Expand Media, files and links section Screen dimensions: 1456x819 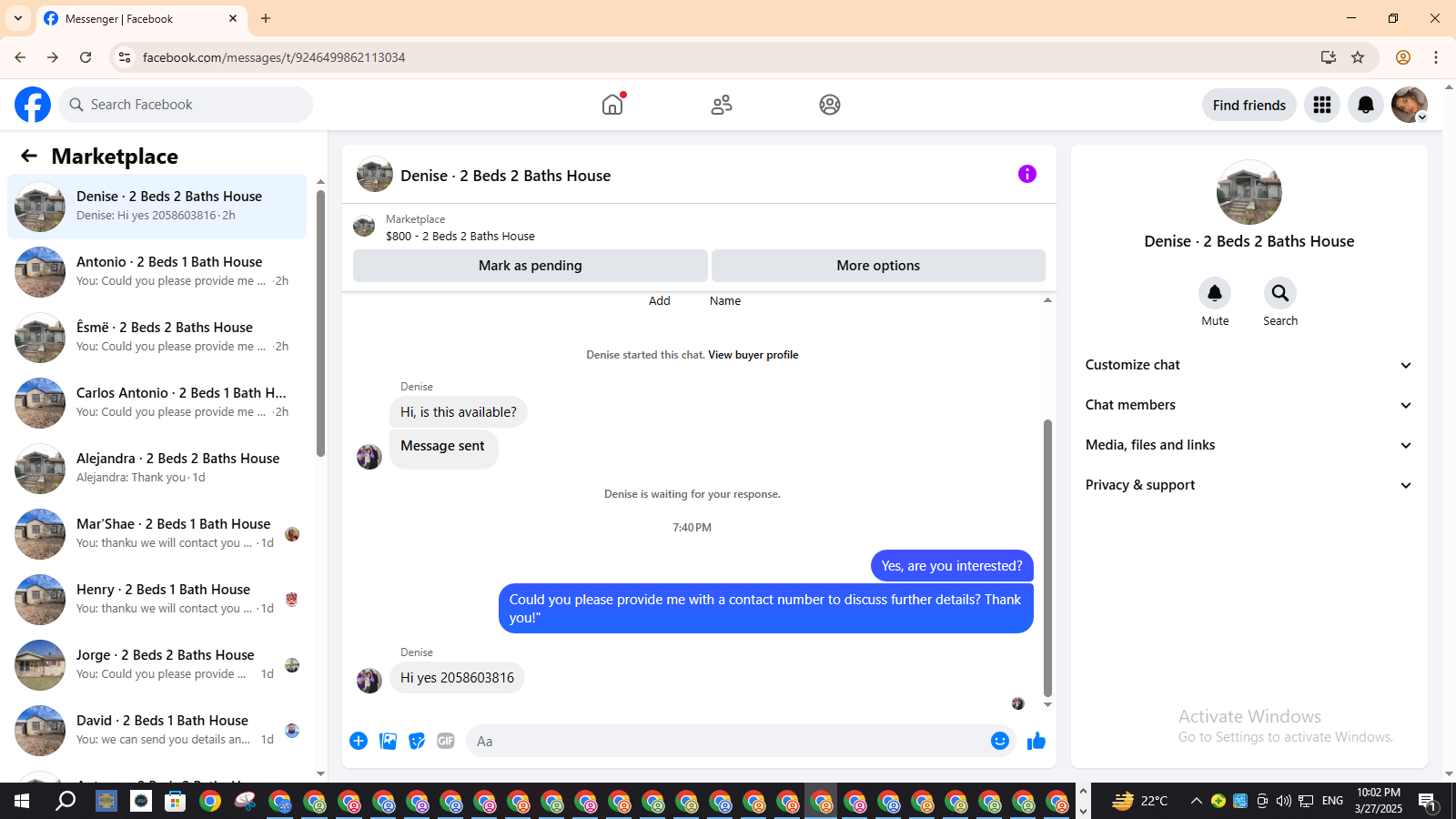click(x=1249, y=445)
